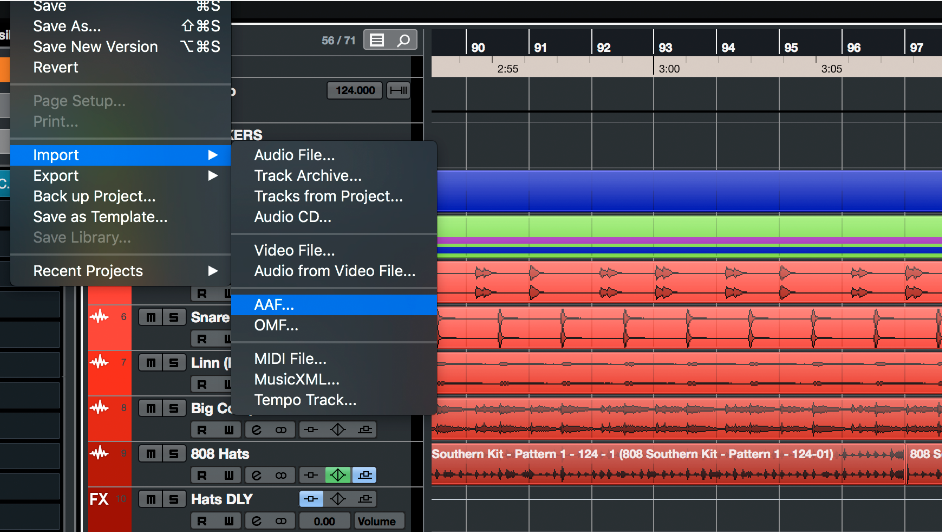Solo the Snare track

[x=174, y=317]
